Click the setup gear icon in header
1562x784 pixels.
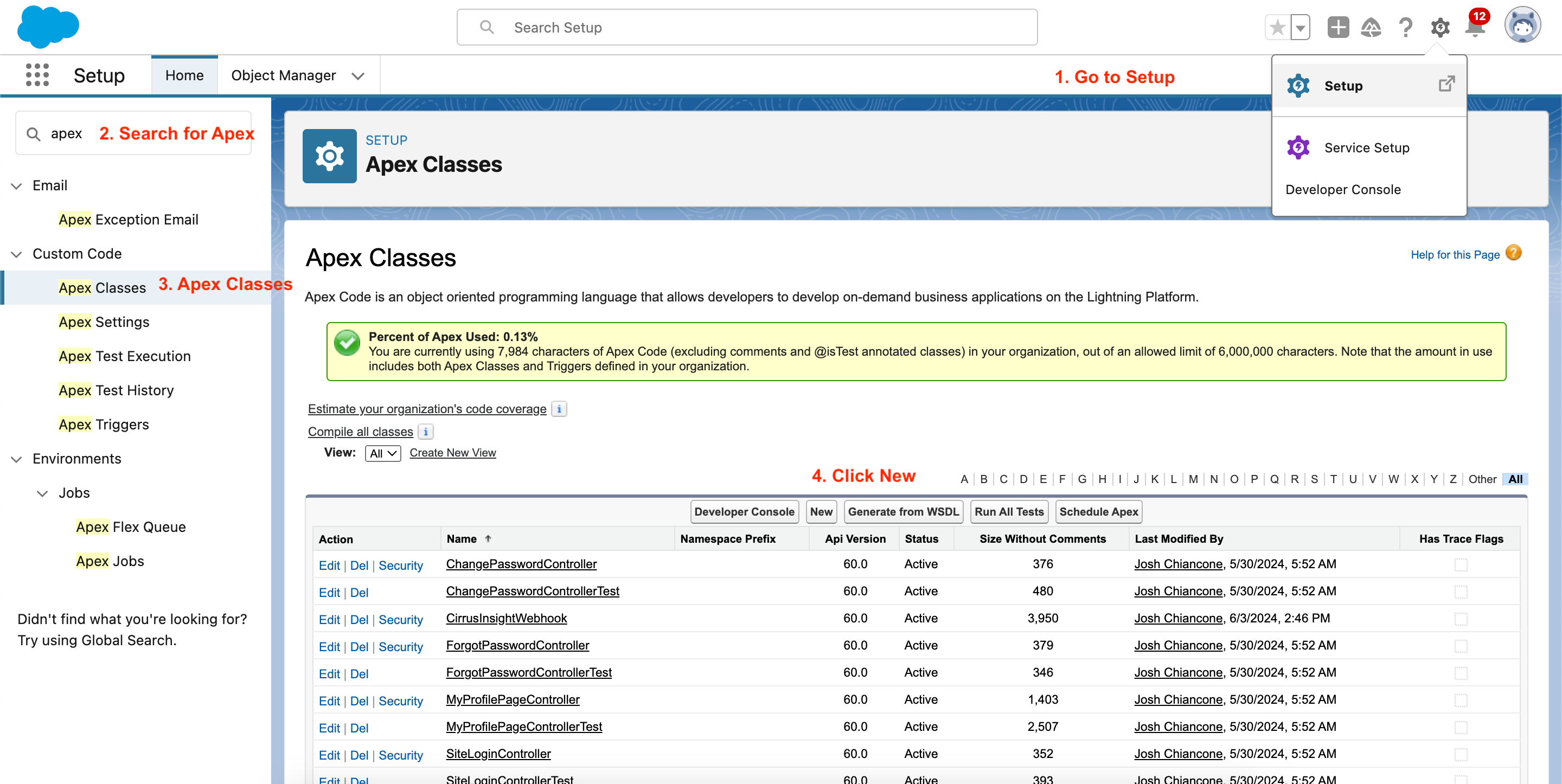pyautogui.click(x=1440, y=27)
